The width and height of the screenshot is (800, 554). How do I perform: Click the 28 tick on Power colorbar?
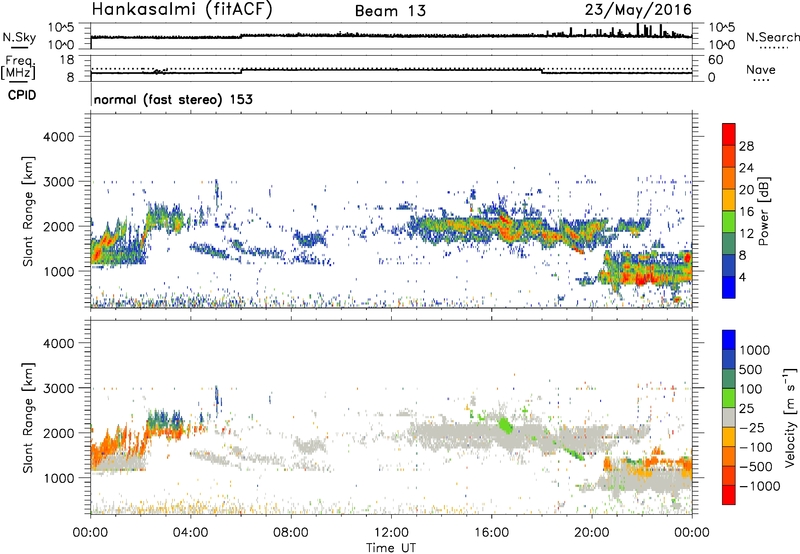[x=746, y=146]
